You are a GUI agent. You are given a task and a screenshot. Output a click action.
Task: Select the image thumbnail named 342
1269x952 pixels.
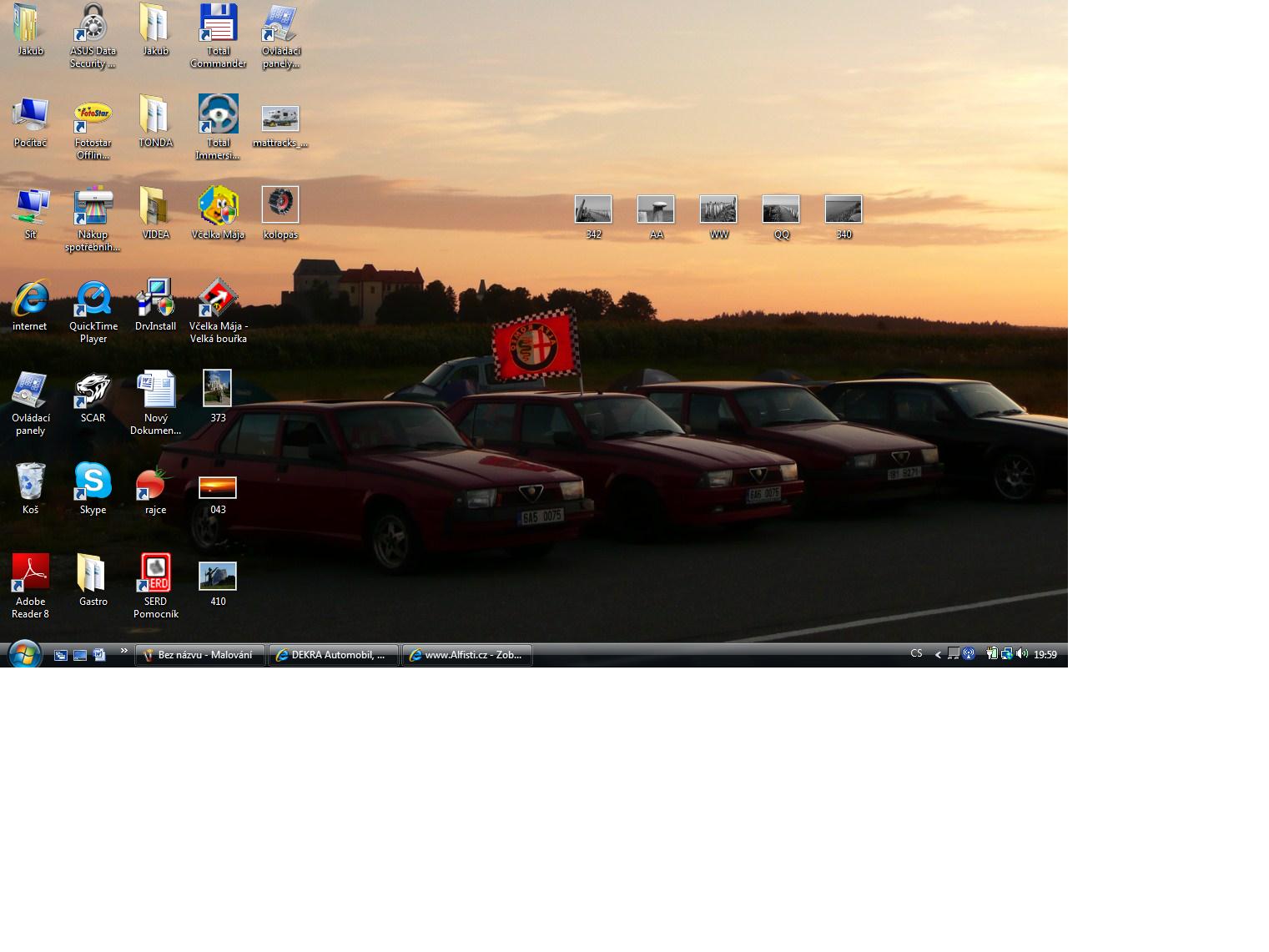pos(593,210)
